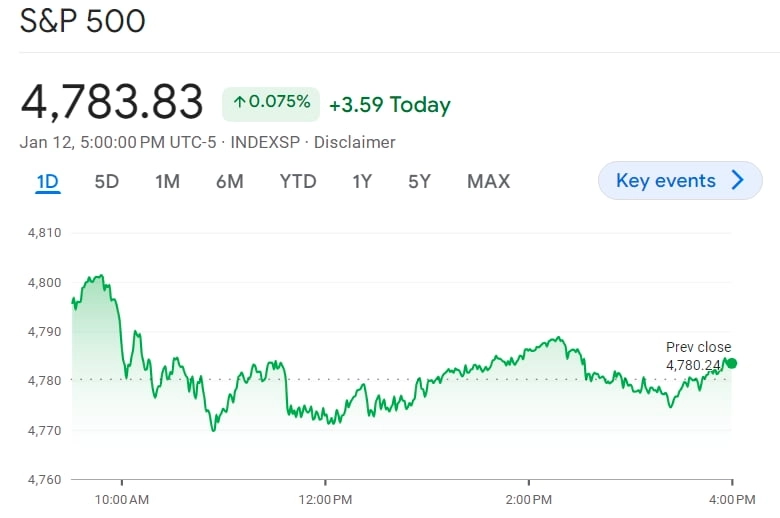Click the Prev close 4,780.24 label
Image resolution: width=780 pixels, height=518 pixels.
(x=697, y=357)
